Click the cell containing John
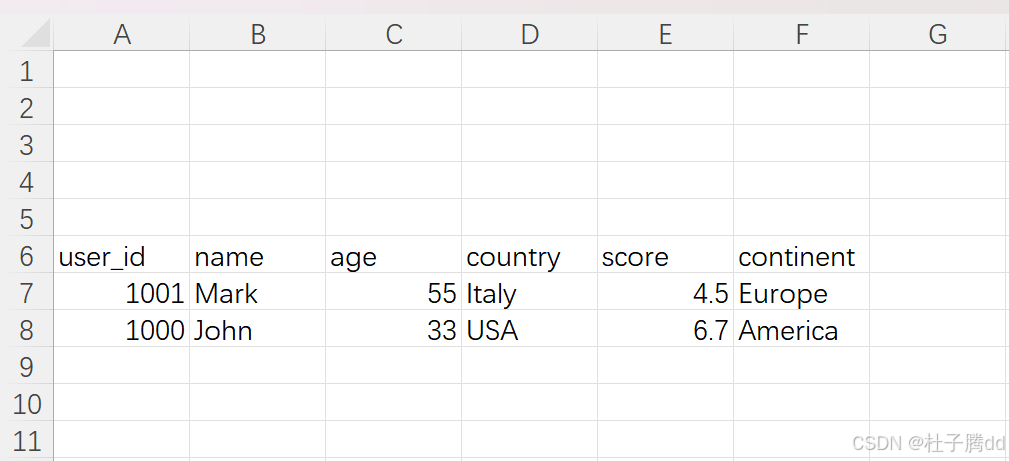The width and height of the screenshot is (1009, 461). (x=257, y=330)
